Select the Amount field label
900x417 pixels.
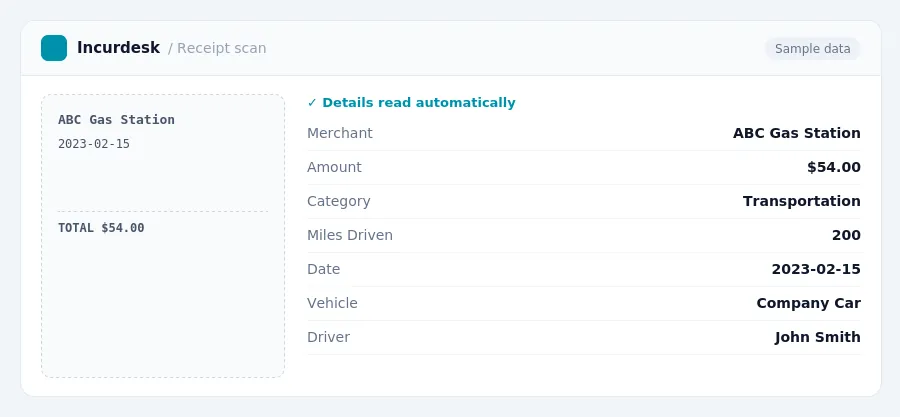coord(334,167)
